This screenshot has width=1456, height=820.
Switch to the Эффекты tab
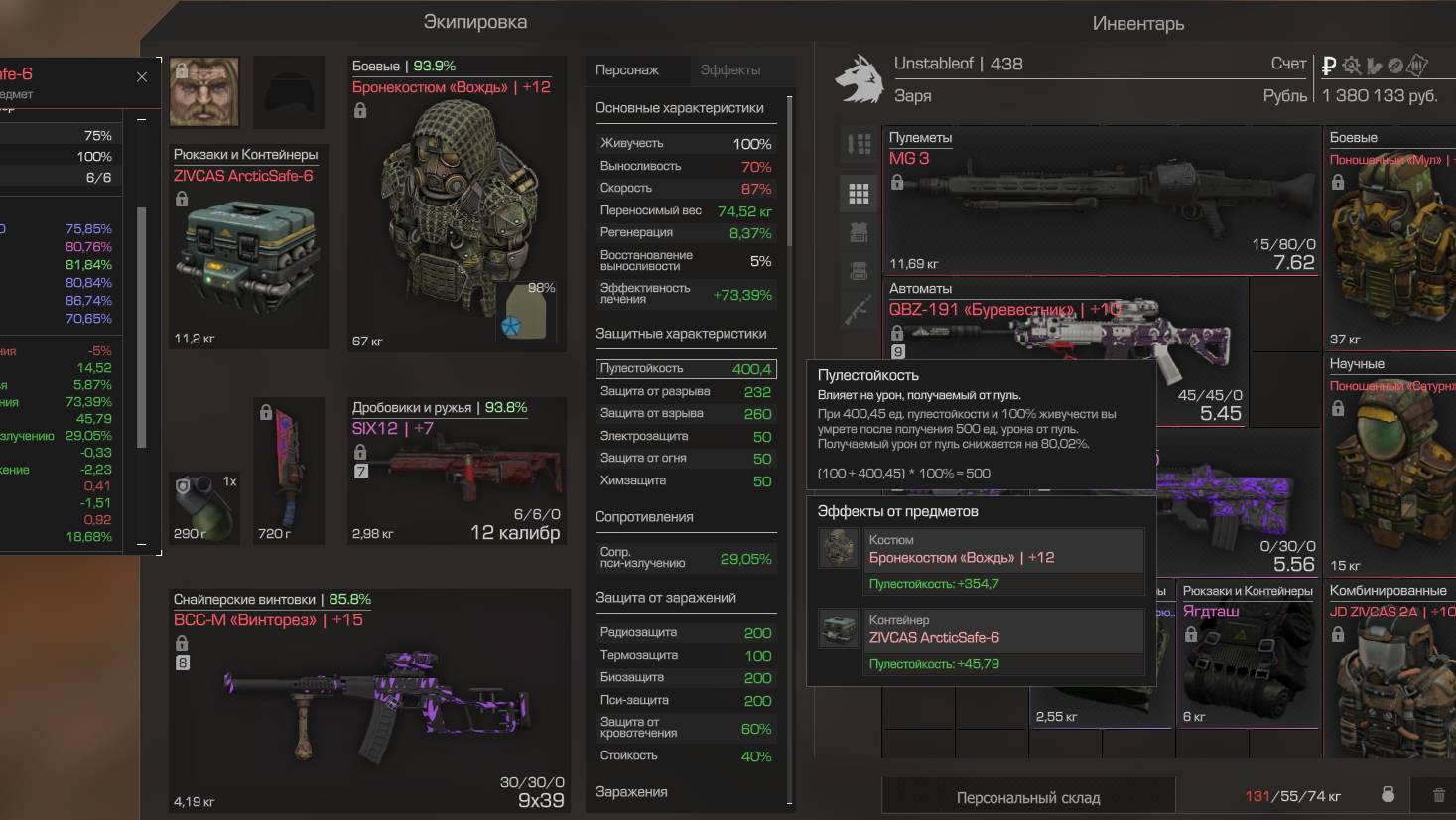tap(730, 69)
